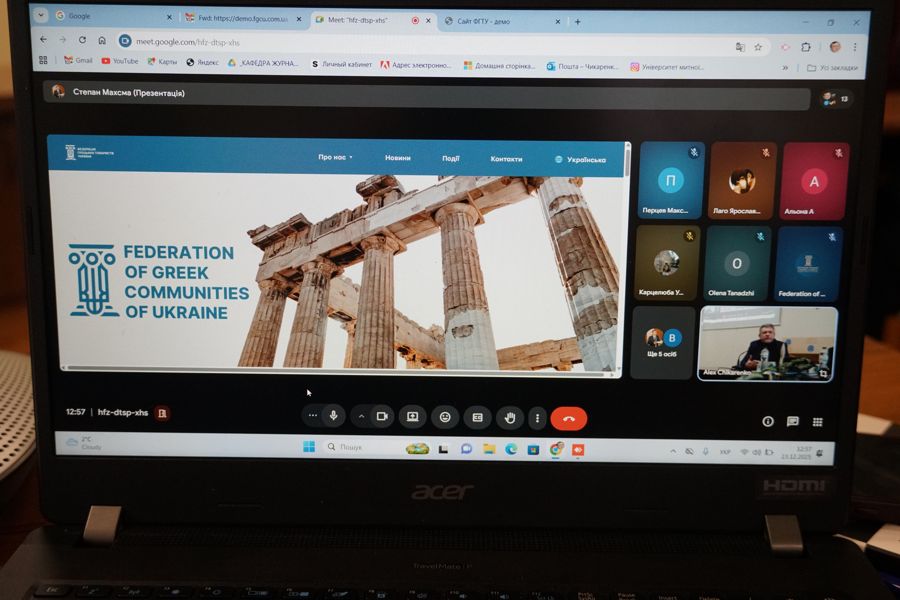Click the Windows taskbar search box
Viewport: 900px width, 600px height.
click(360, 448)
